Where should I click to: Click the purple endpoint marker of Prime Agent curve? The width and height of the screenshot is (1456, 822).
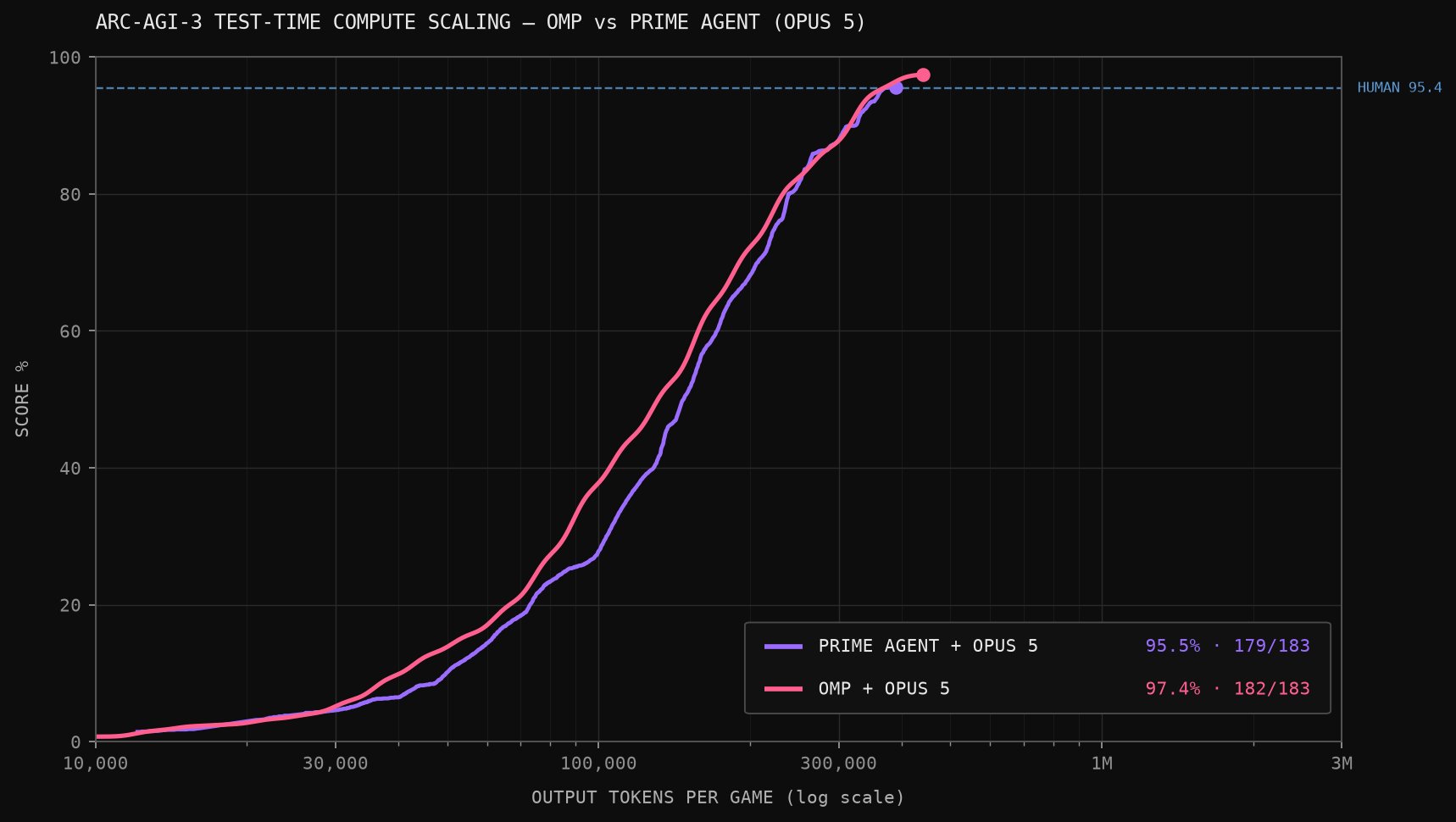896,87
